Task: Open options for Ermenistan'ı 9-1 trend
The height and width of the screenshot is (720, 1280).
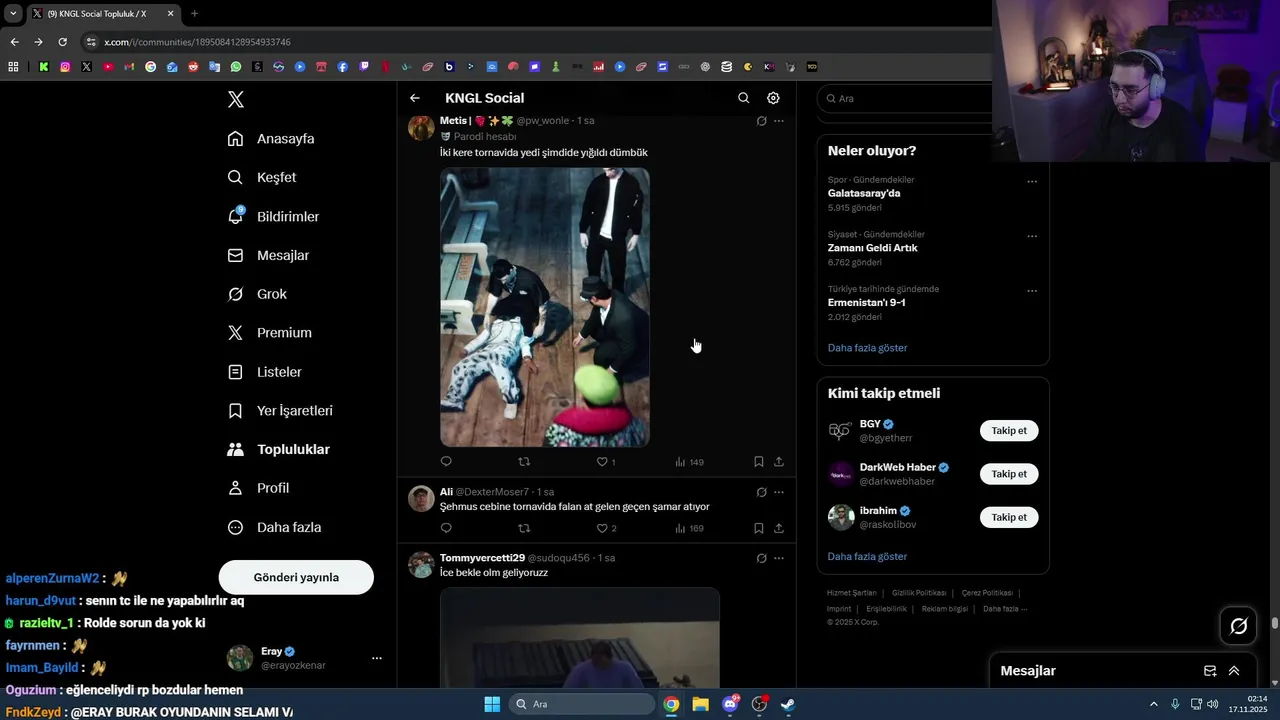Action: click(x=1032, y=291)
